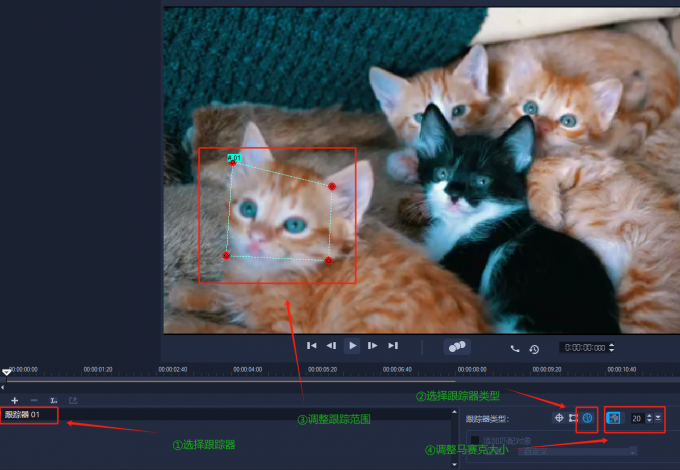
Task: Click the timecode field 0:00:00:000
Action: tap(585, 348)
